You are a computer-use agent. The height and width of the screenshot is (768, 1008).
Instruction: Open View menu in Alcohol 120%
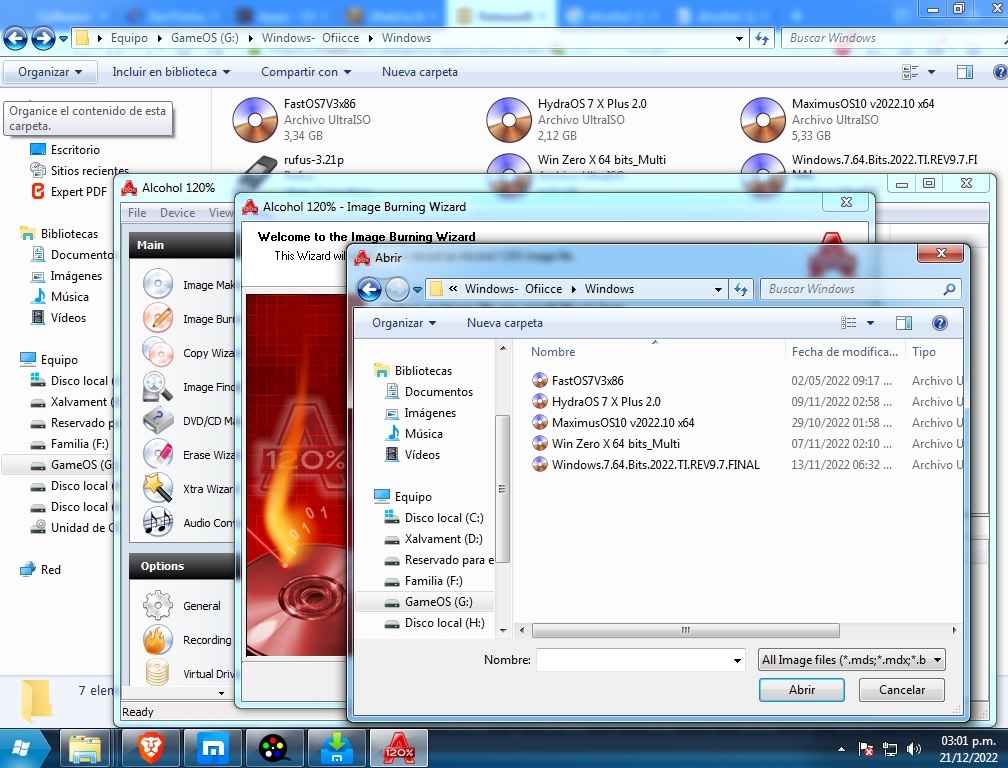point(220,213)
